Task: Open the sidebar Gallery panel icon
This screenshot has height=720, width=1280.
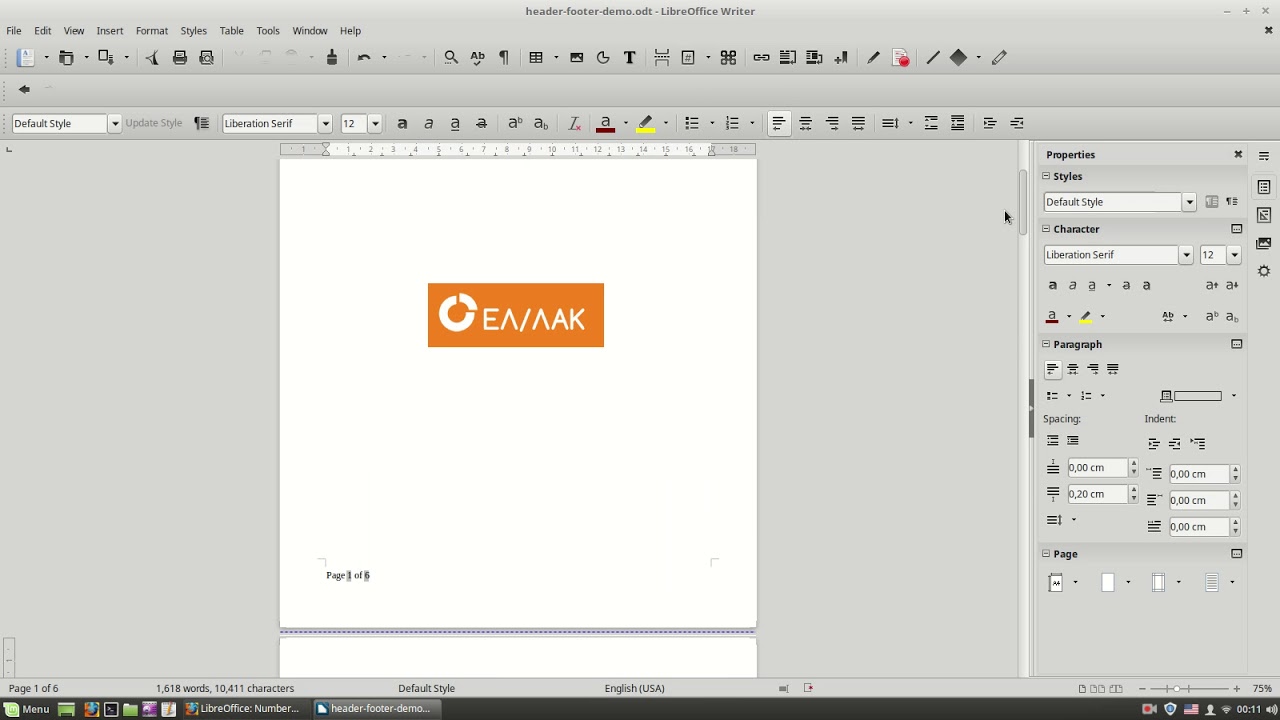Action: click(1264, 243)
